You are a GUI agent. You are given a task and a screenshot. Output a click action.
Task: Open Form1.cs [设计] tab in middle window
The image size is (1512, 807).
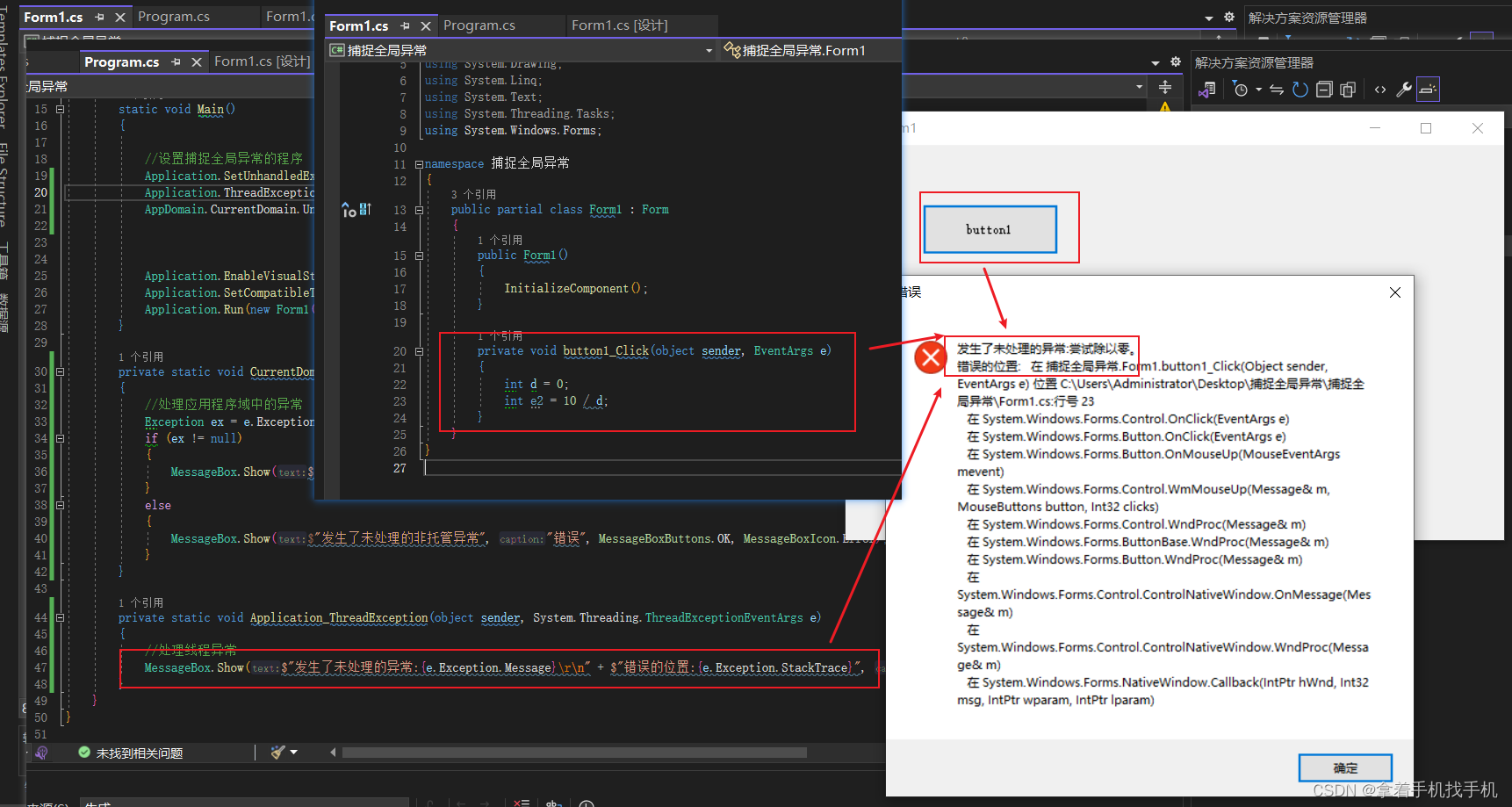[x=262, y=61]
